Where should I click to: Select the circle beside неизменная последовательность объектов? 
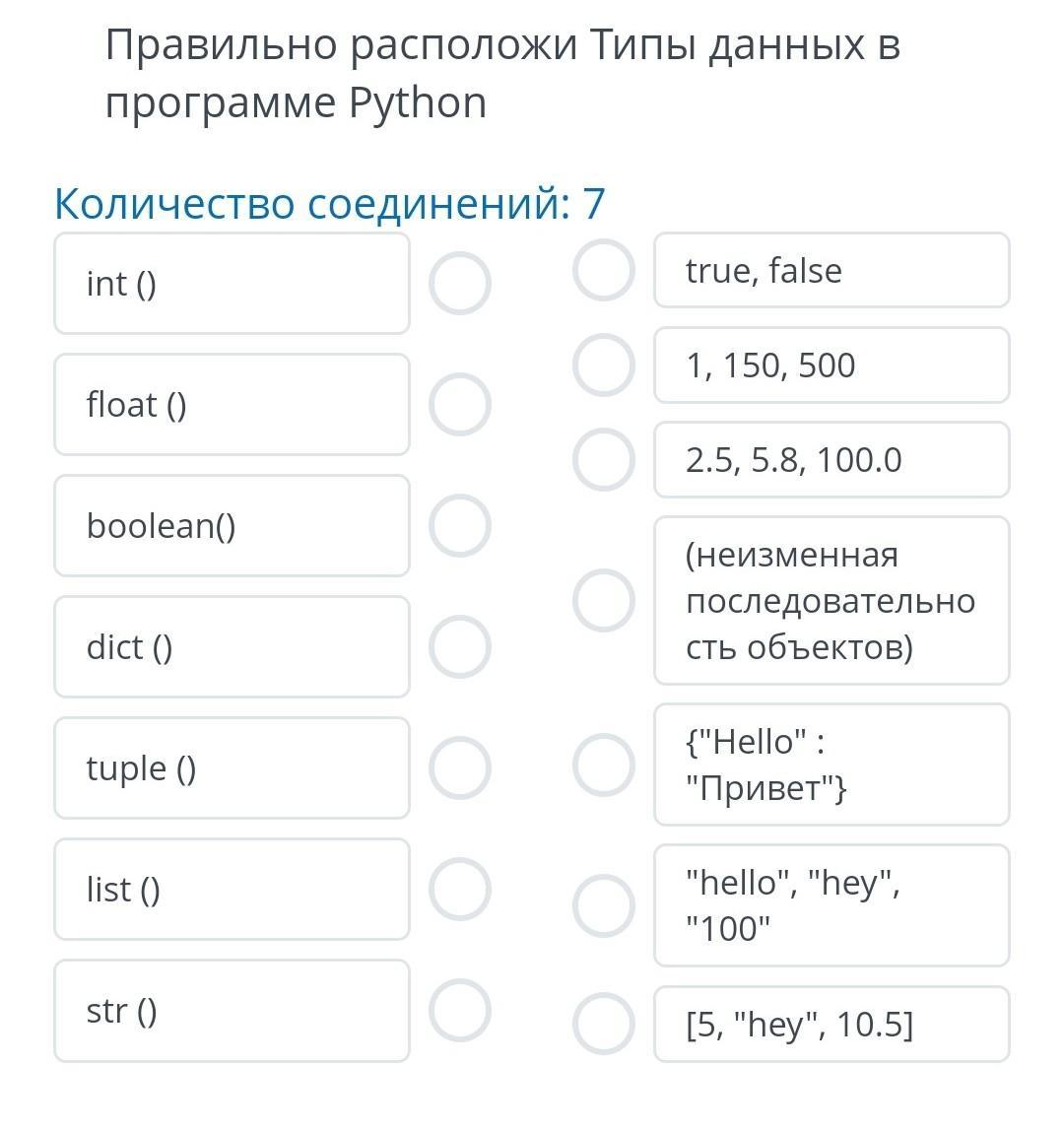tap(604, 601)
